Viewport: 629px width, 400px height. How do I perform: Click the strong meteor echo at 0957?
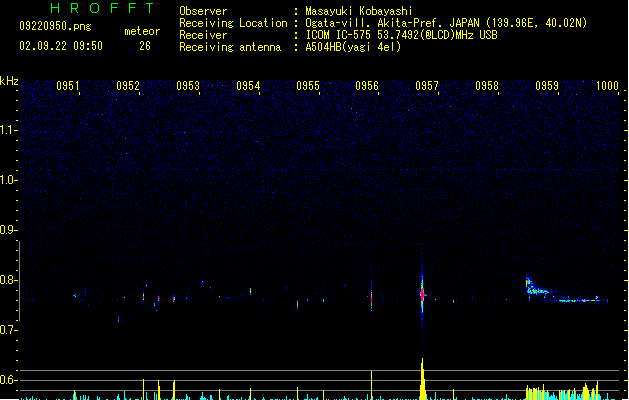coord(422,295)
